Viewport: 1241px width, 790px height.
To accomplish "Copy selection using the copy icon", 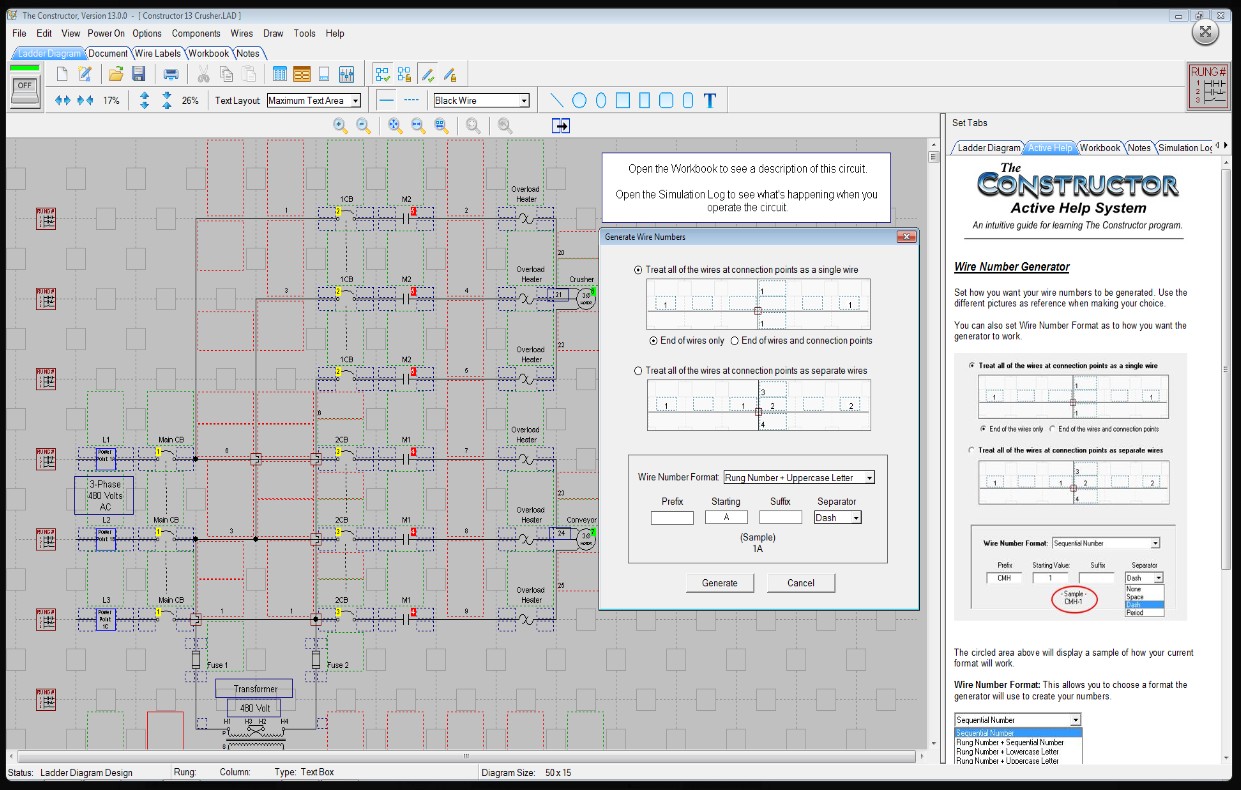I will (x=226, y=74).
